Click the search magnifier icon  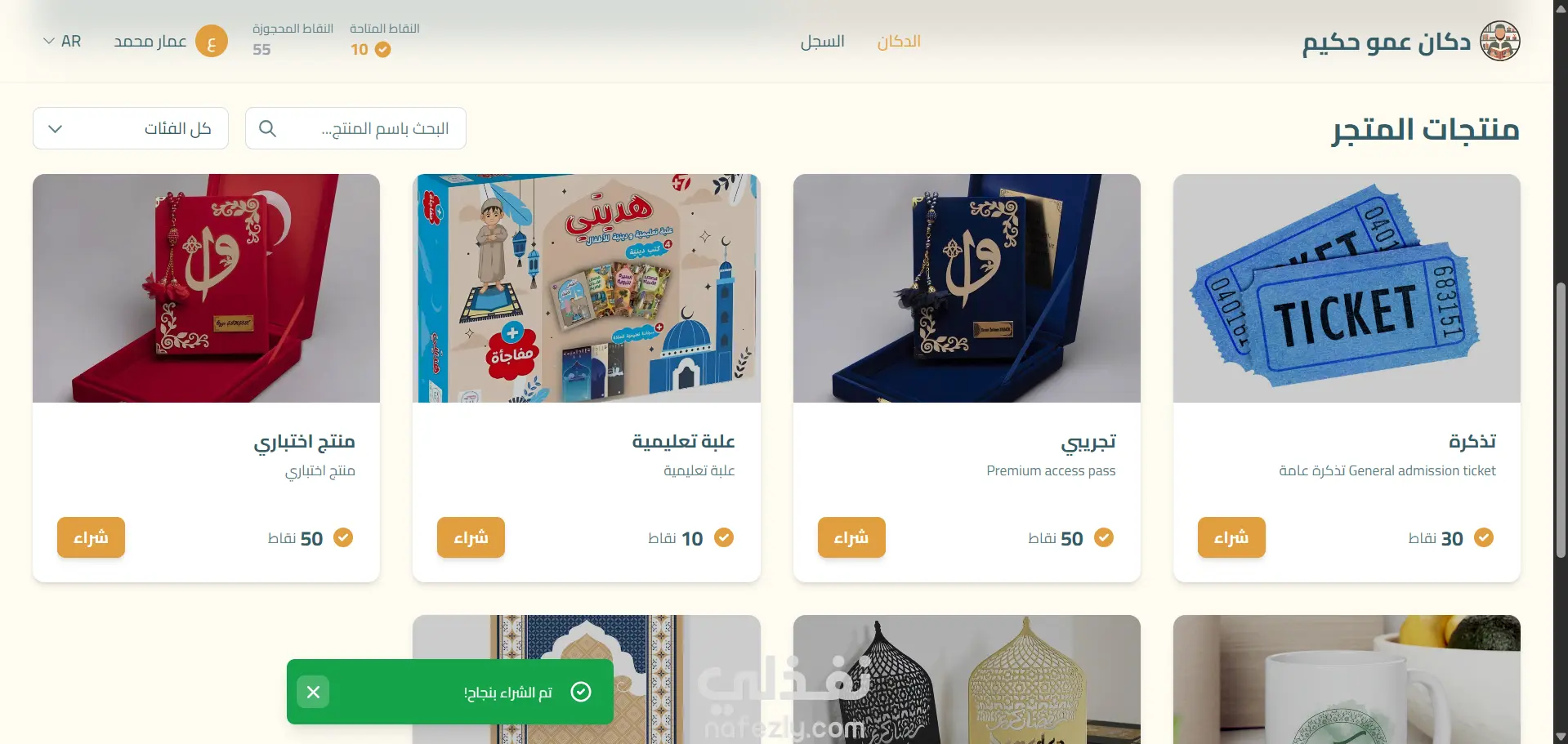(267, 128)
